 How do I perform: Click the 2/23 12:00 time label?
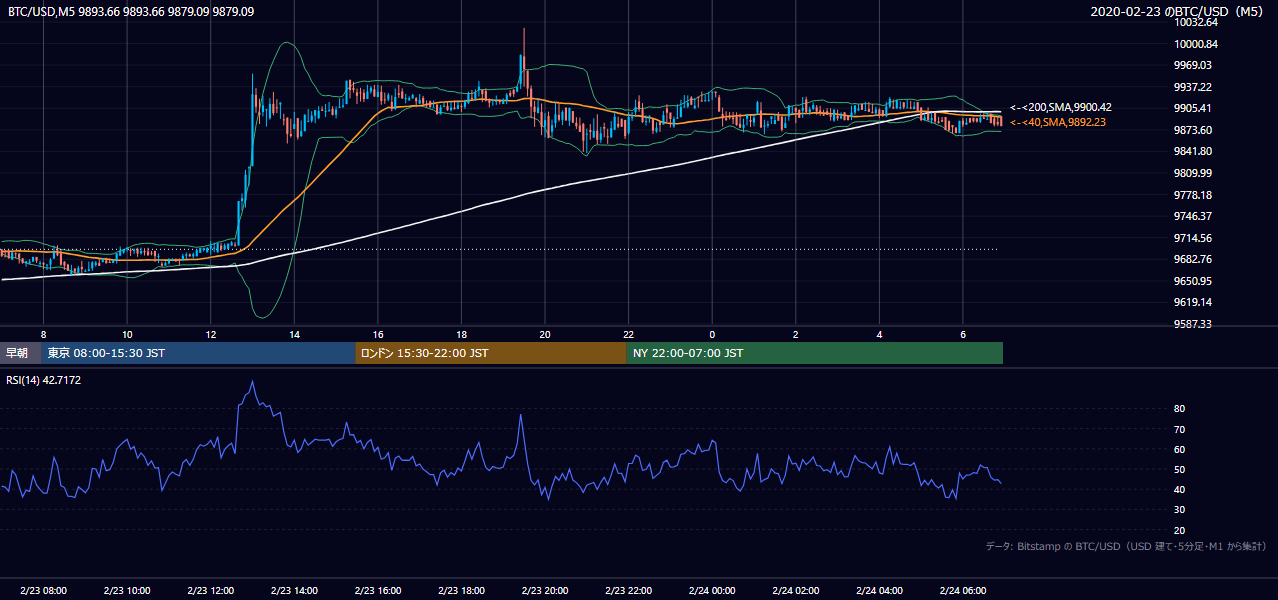coord(210,591)
